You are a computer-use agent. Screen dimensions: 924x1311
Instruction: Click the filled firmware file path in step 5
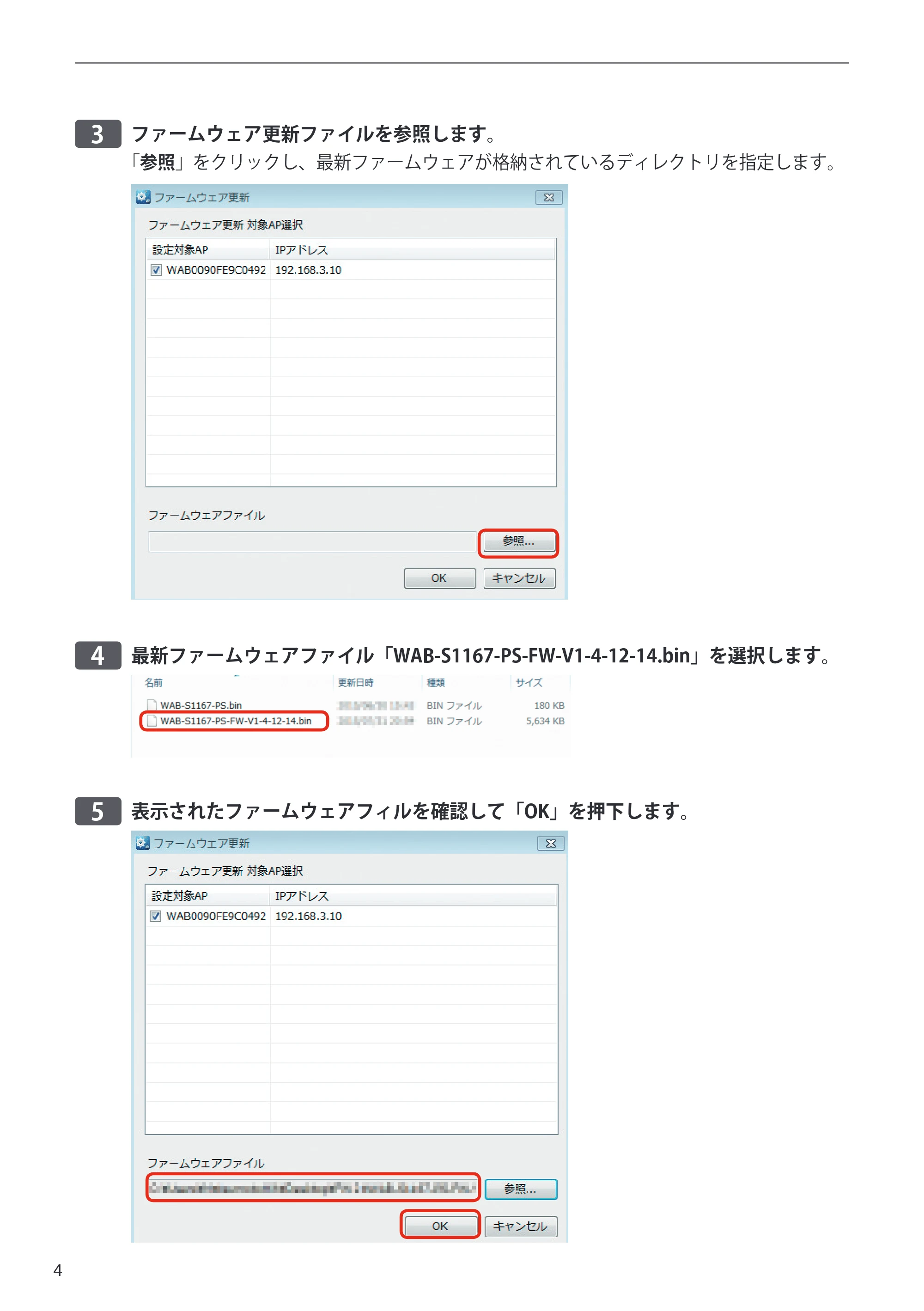pyautogui.click(x=312, y=1188)
